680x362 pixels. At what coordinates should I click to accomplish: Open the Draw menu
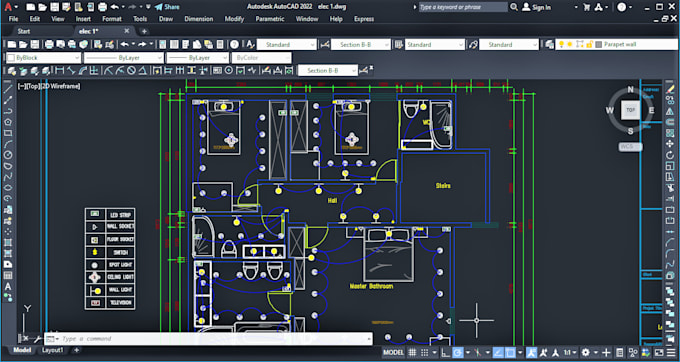click(x=166, y=19)
